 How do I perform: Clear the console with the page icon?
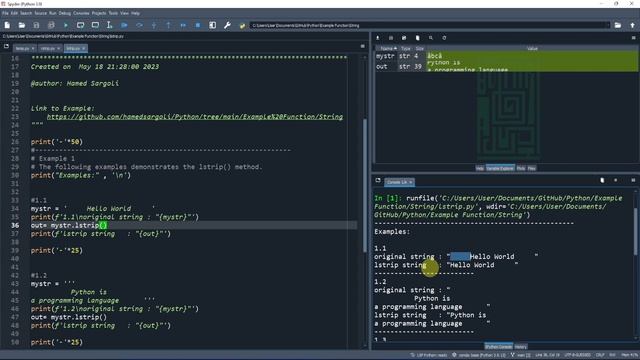point(602,180)
